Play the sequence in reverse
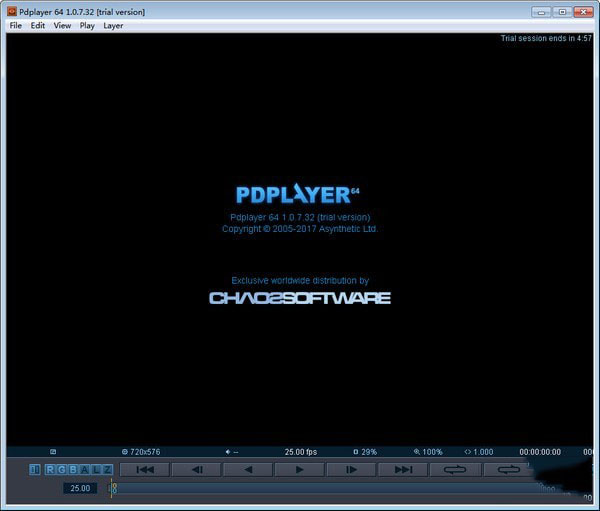 tap(248, 469)
